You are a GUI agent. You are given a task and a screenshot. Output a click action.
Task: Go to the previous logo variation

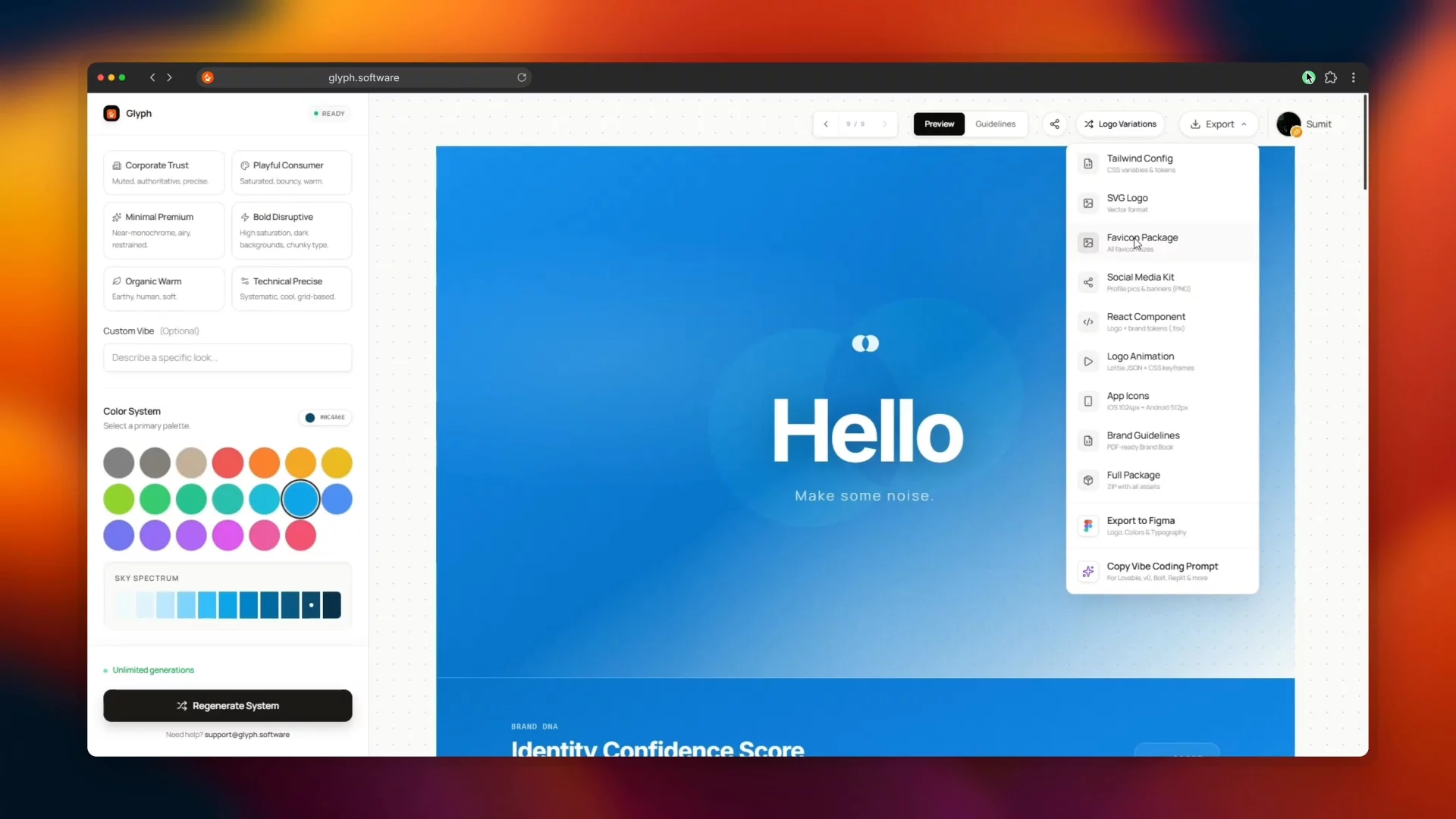[x=826, y=124]
